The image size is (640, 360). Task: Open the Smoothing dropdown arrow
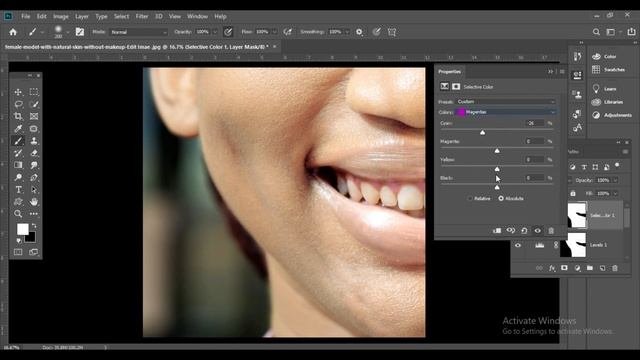pyautogui.click(x=347, y=32)
